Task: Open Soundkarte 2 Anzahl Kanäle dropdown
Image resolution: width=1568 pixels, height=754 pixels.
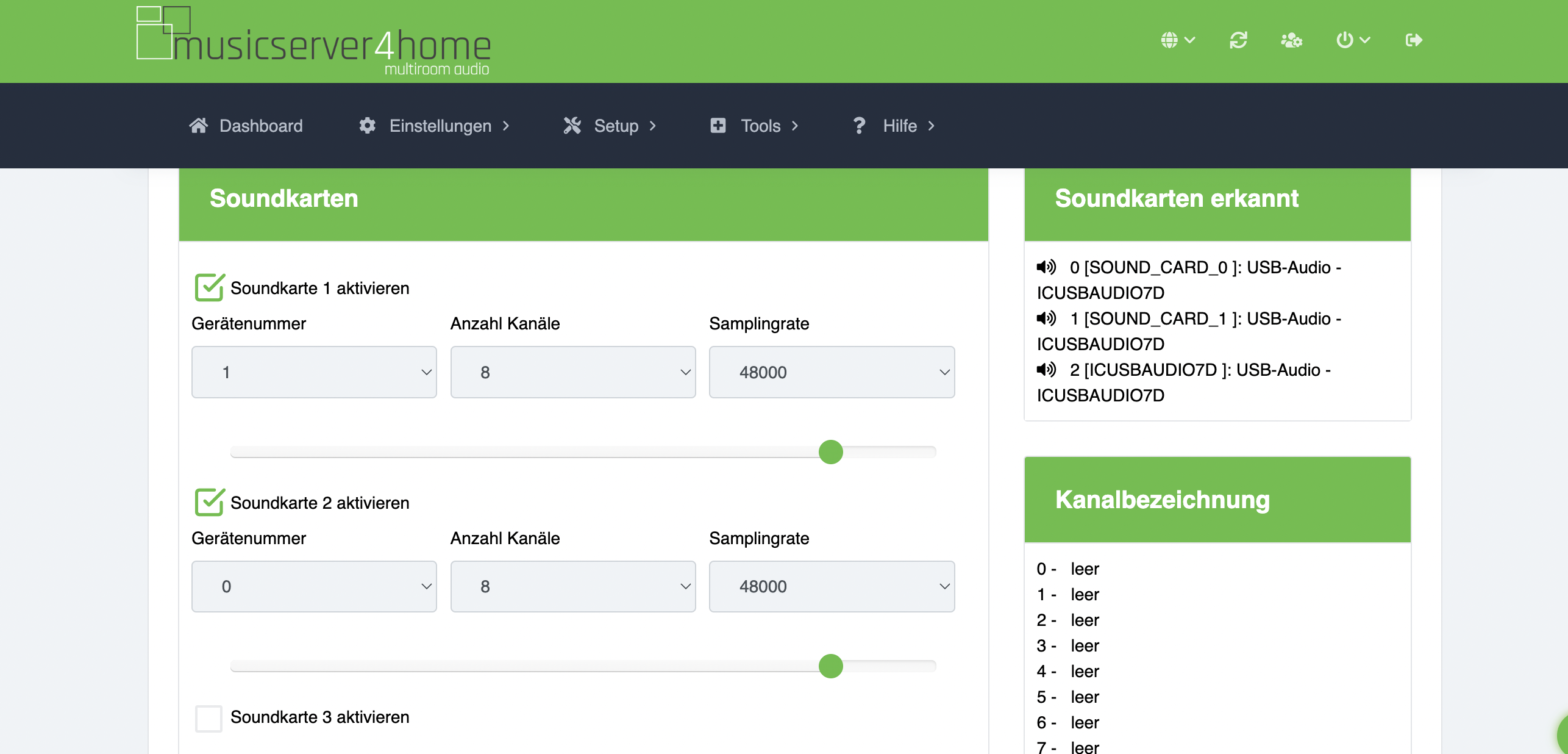Action: pyautogui.click(x=572, y=586)
